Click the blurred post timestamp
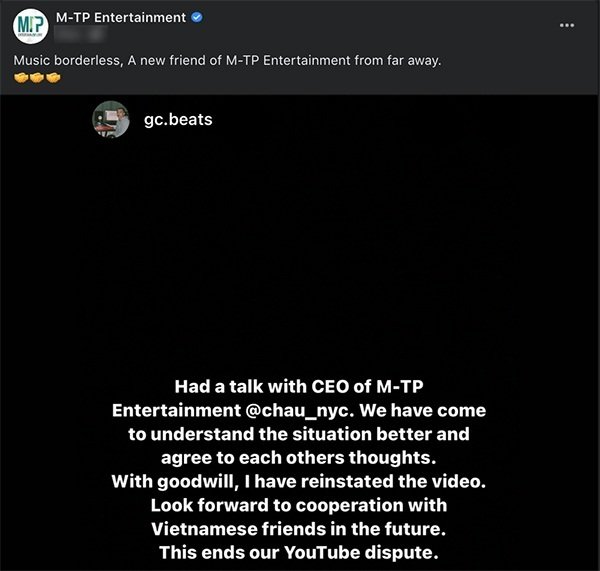Screen dimensions: 600x571 [x=80, y=34]
